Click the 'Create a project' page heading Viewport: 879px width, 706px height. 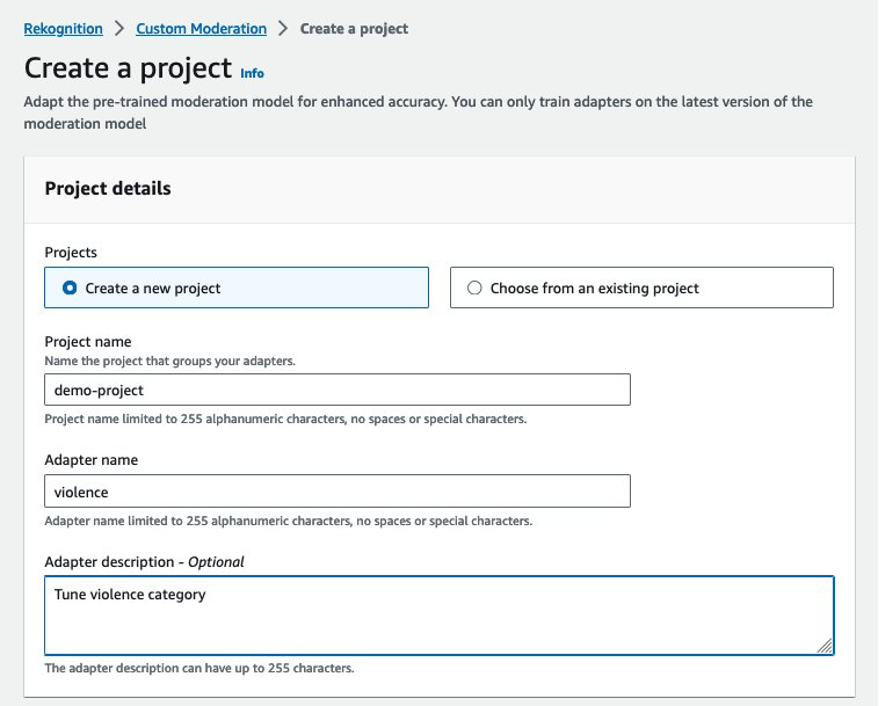pos(128,68)
